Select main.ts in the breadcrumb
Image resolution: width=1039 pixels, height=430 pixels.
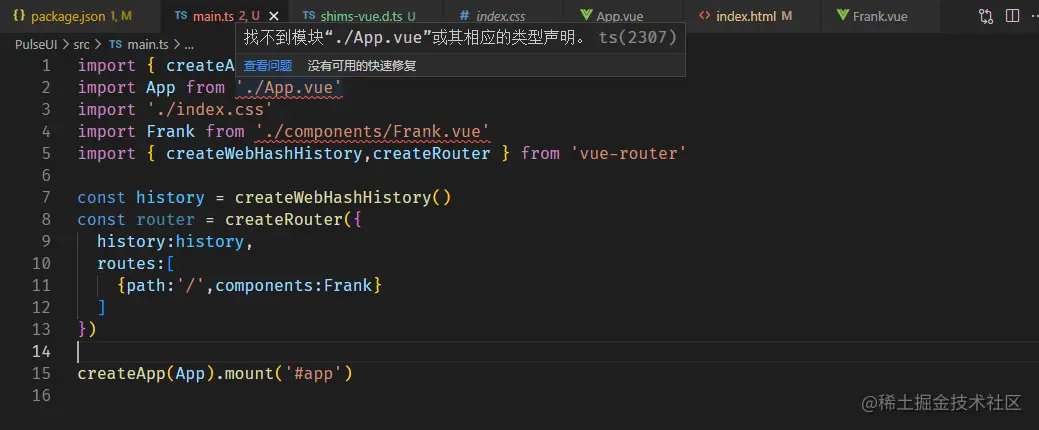coord(148,44)
